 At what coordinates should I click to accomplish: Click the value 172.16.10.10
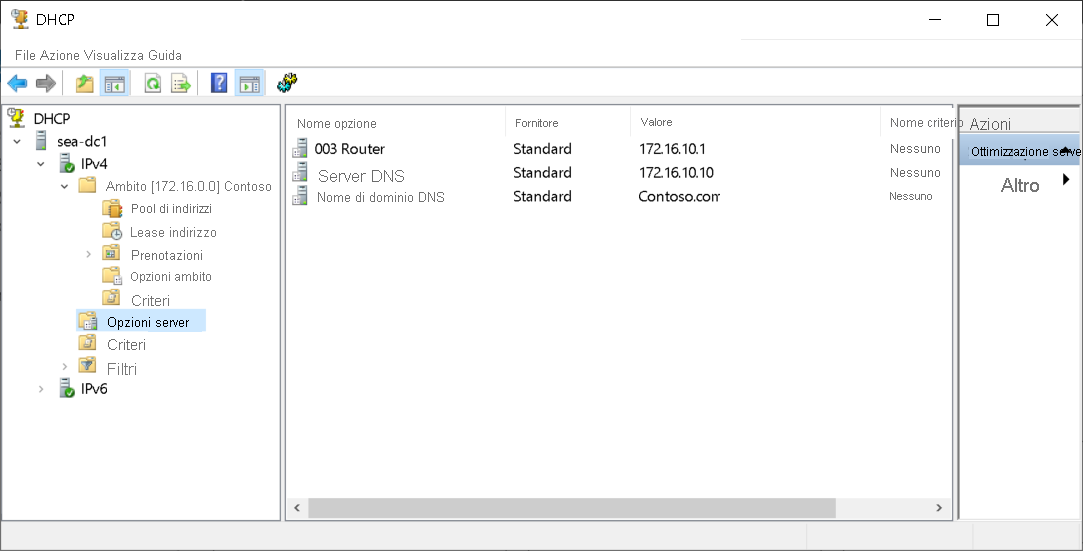(x=676, y=173)
